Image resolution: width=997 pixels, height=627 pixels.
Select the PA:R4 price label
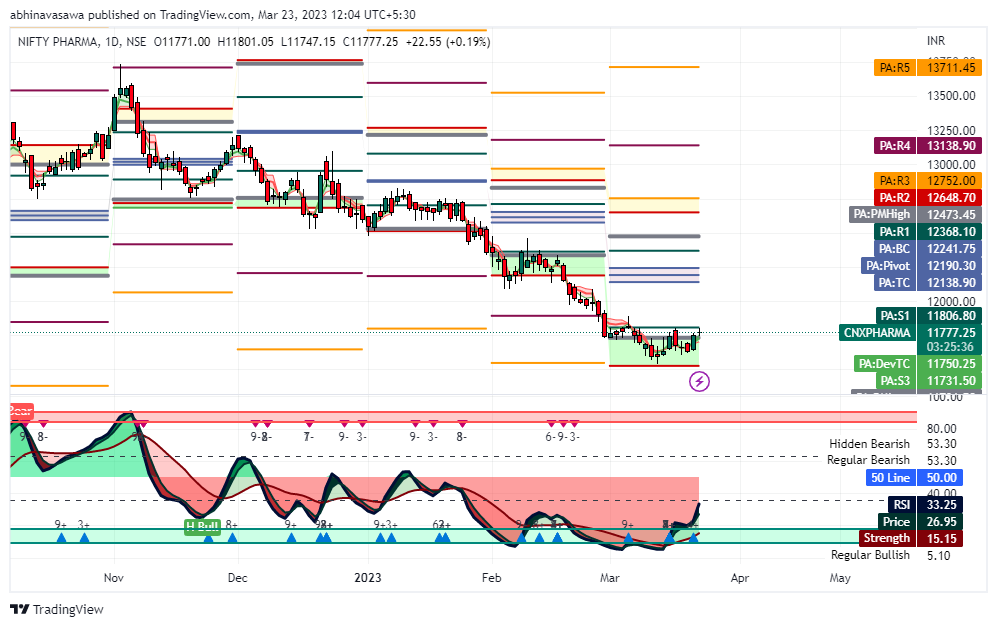[x=895, y=146]
